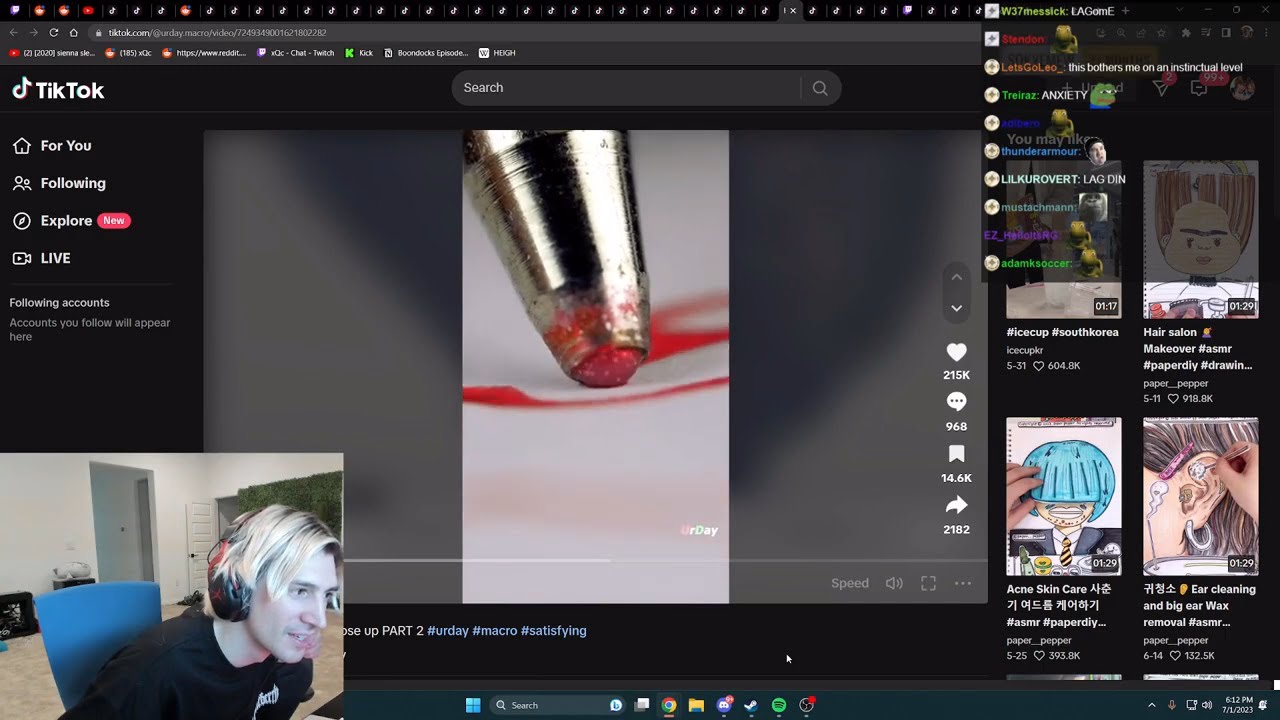Click the browser home icon

tap(74, 33)
